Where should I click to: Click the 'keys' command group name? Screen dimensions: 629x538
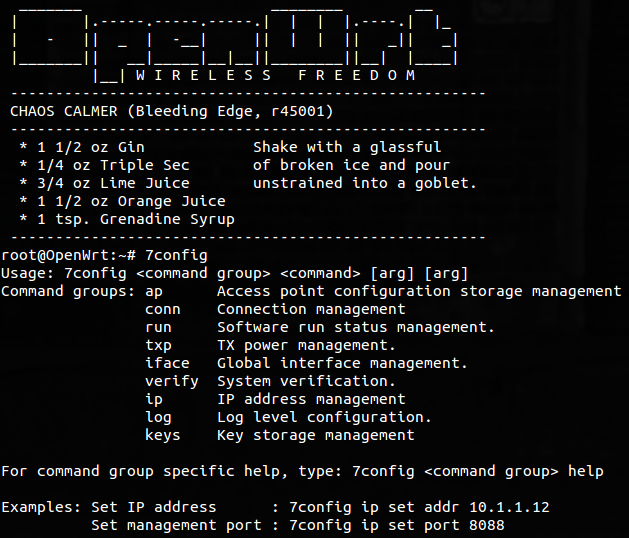pyautogui.click(x=163, y=436)
